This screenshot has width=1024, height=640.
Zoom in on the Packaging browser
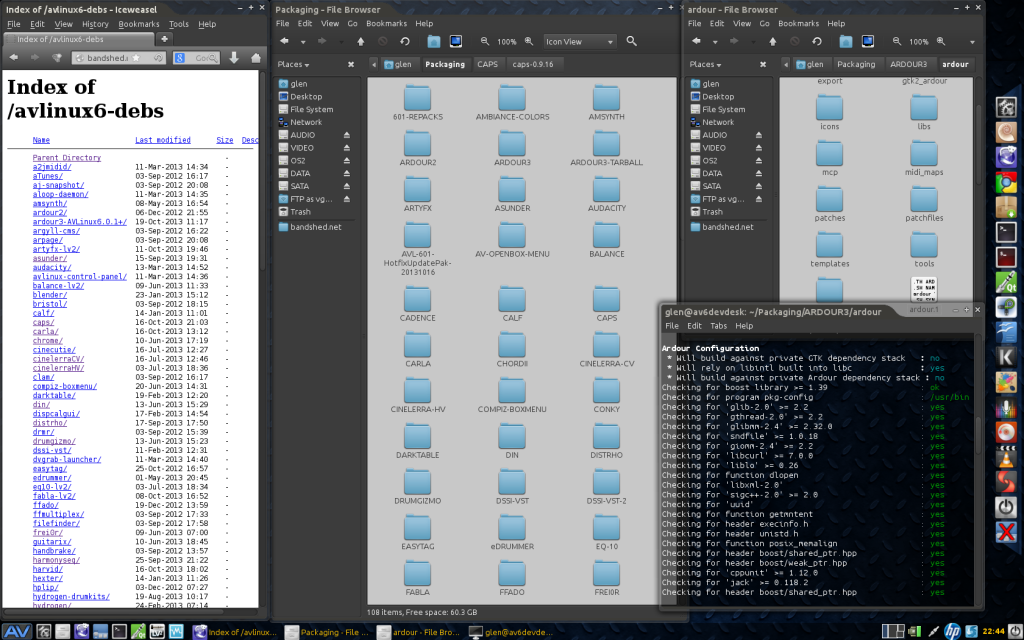tap(529, 41)
